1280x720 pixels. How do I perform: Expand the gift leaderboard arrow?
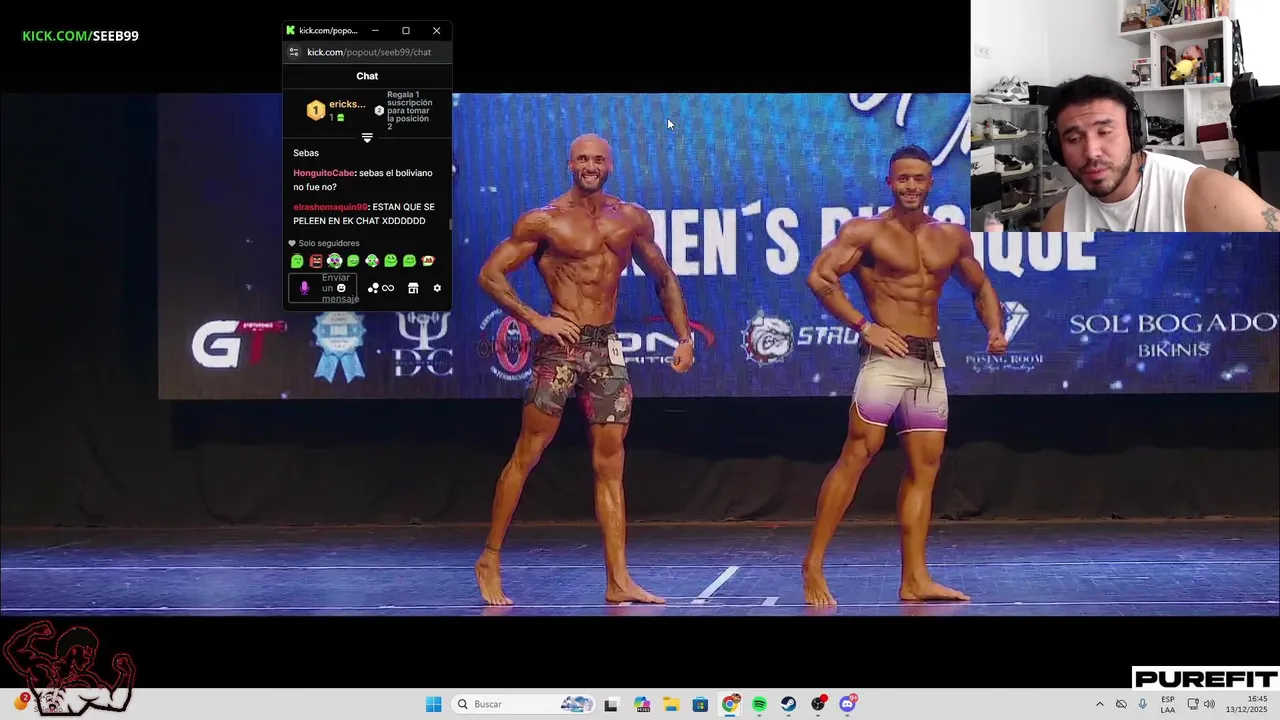367,138
